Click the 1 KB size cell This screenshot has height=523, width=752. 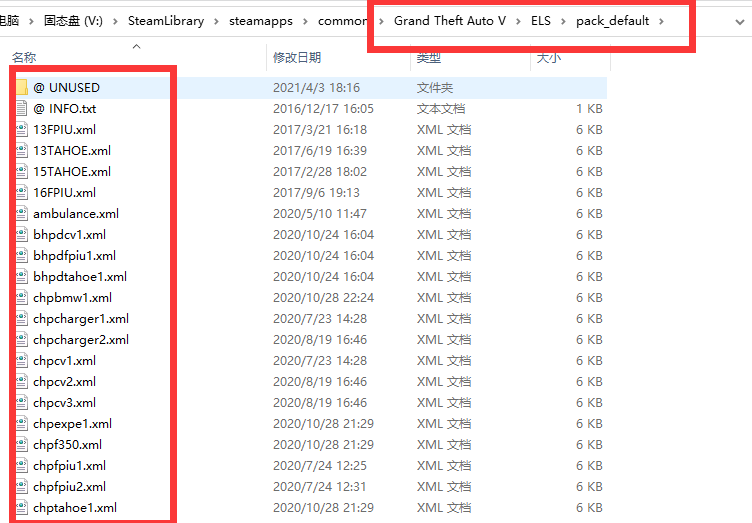pos(589,109)
